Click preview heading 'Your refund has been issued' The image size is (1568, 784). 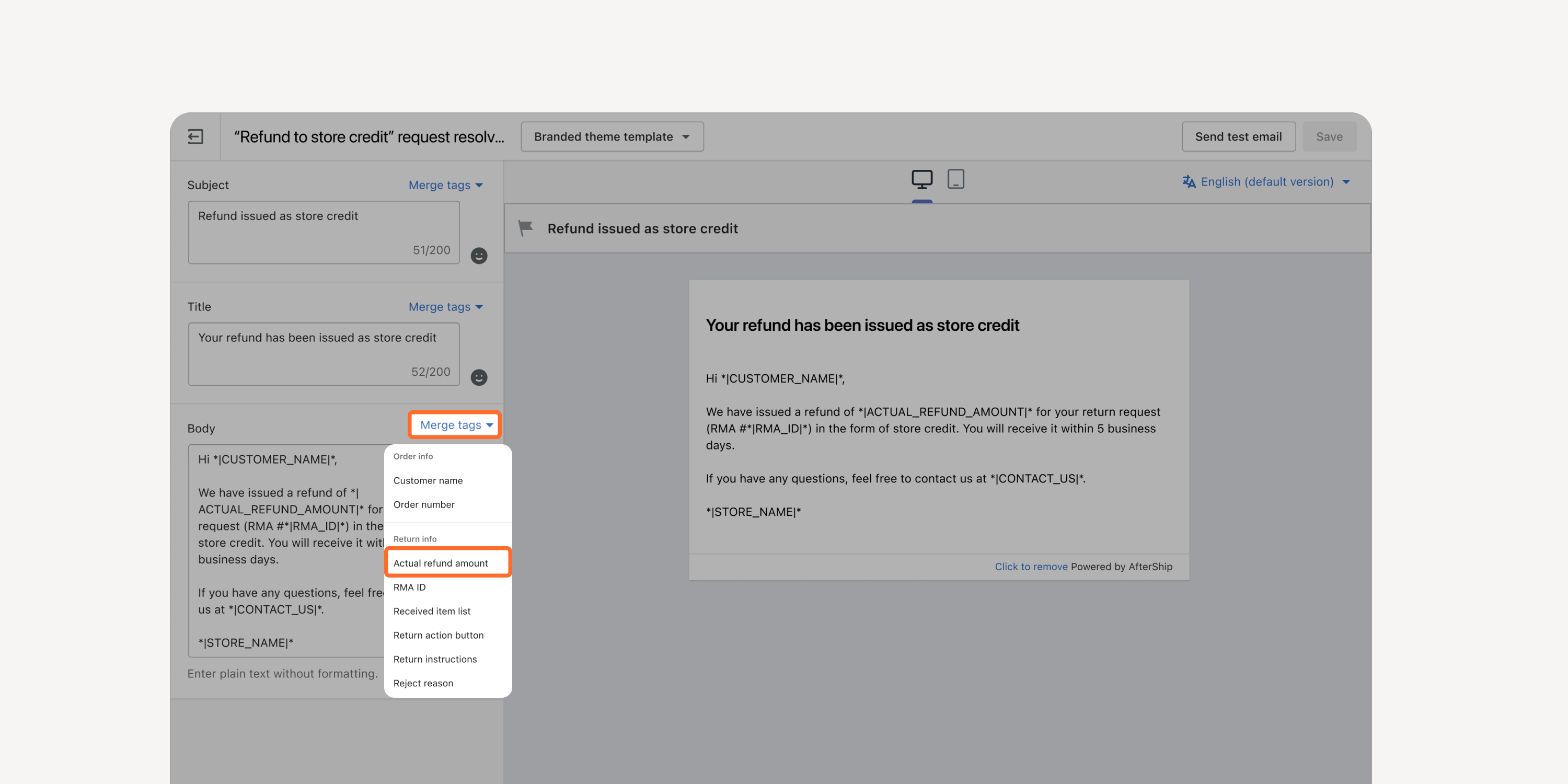click(x=862, y=325)
